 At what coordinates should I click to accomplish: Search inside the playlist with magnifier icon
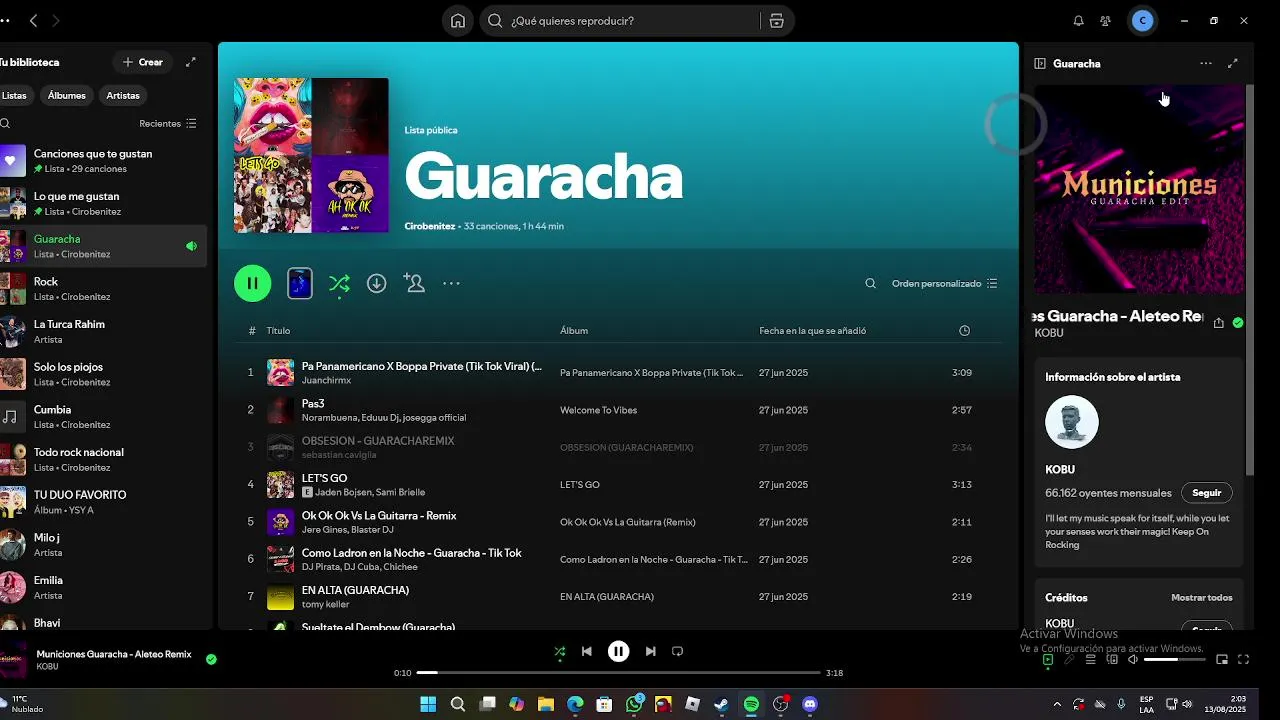point(870,284)
